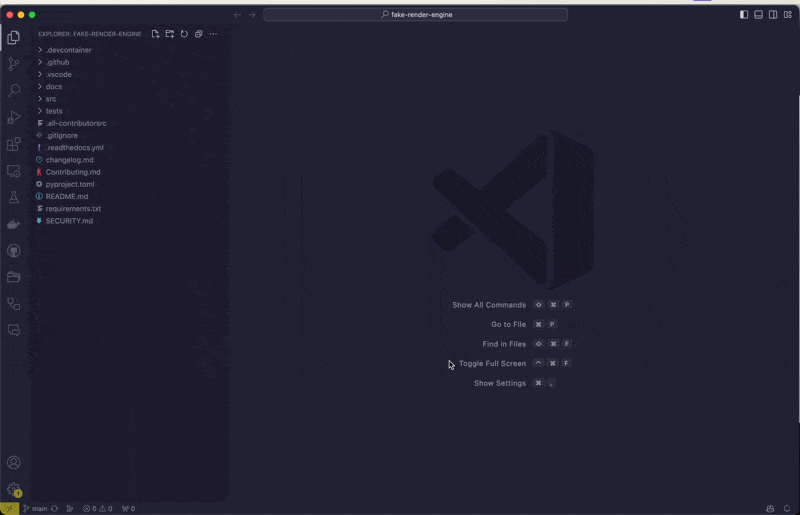Open the .readthedocs.yml file
800x515 pixels.
tap(130, 148)
